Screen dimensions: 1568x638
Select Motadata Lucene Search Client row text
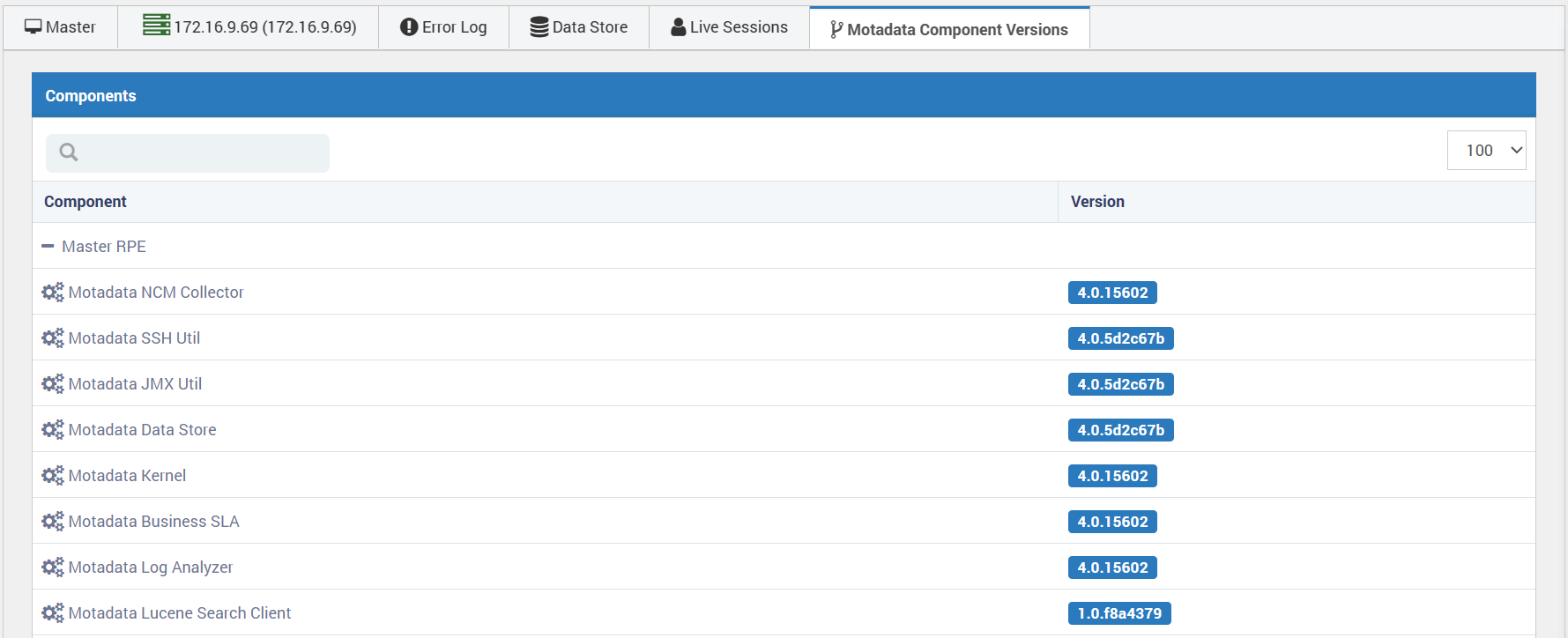pos(180,613)
